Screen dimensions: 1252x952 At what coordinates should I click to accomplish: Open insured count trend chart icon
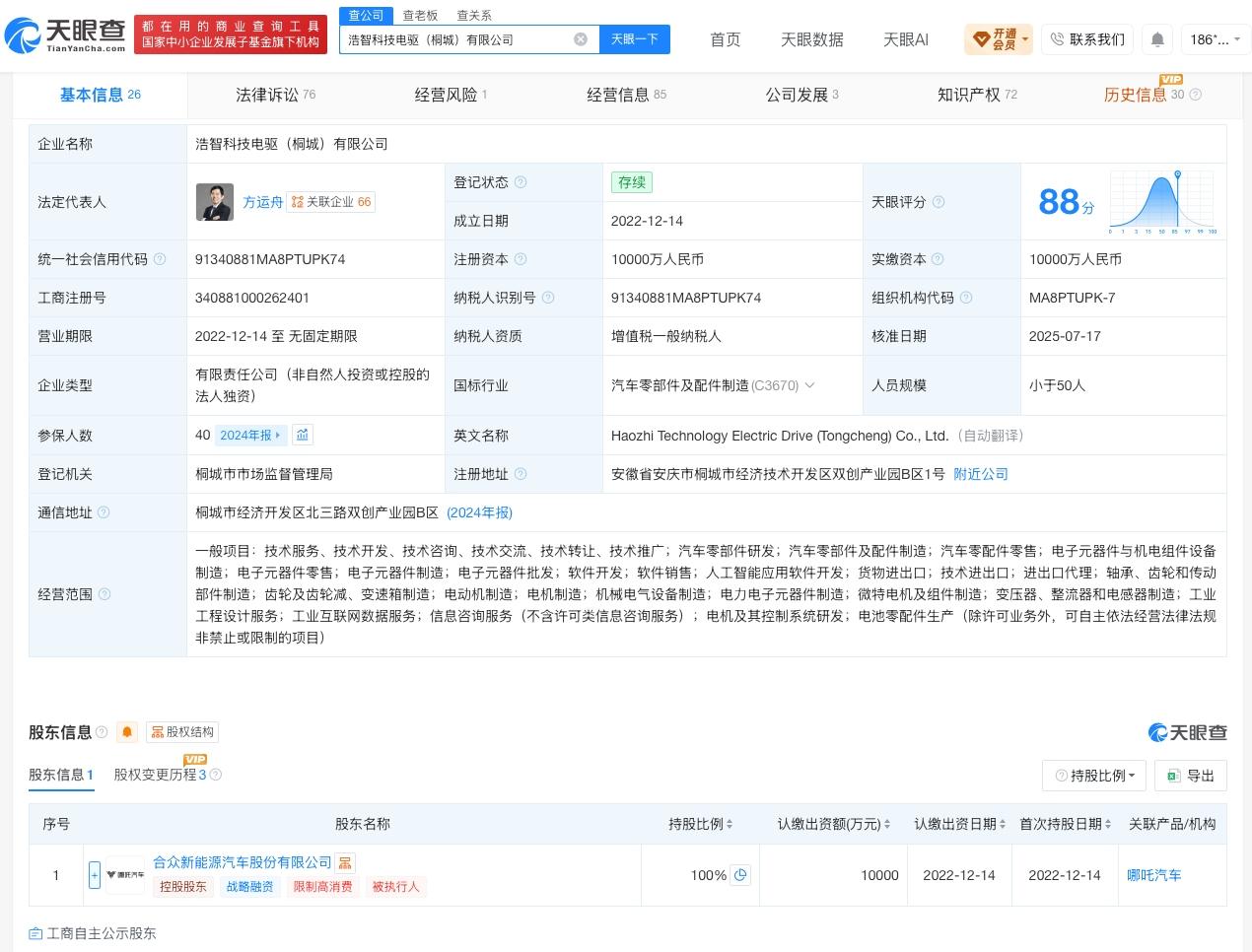tap(303, 435)
